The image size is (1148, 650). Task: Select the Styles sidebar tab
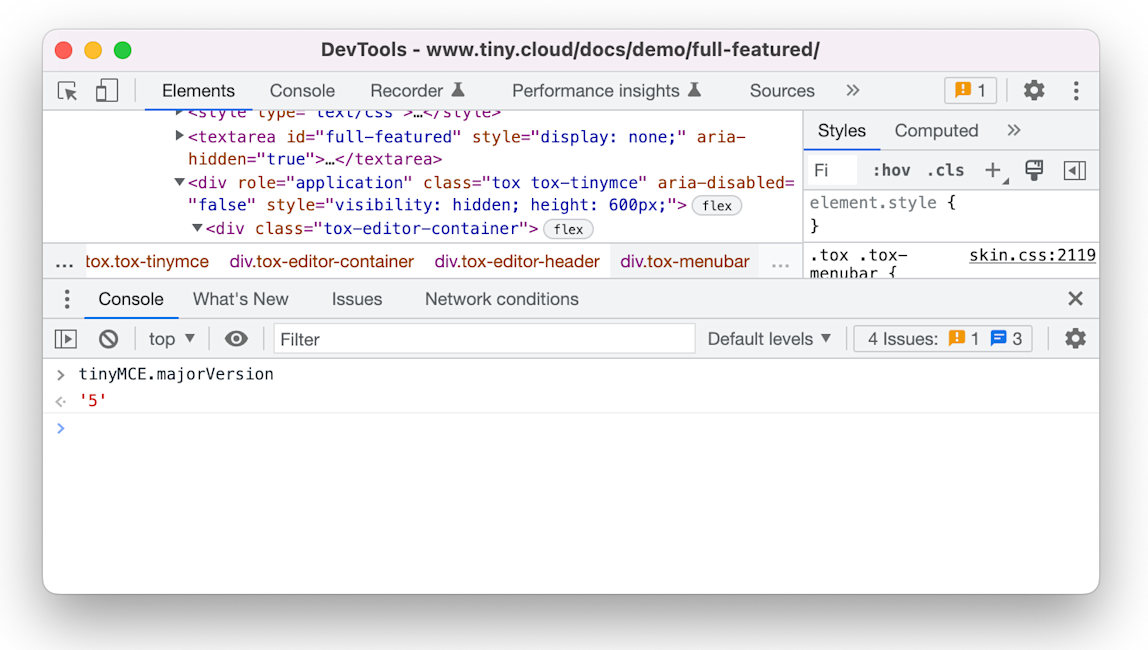coord(842,131)
